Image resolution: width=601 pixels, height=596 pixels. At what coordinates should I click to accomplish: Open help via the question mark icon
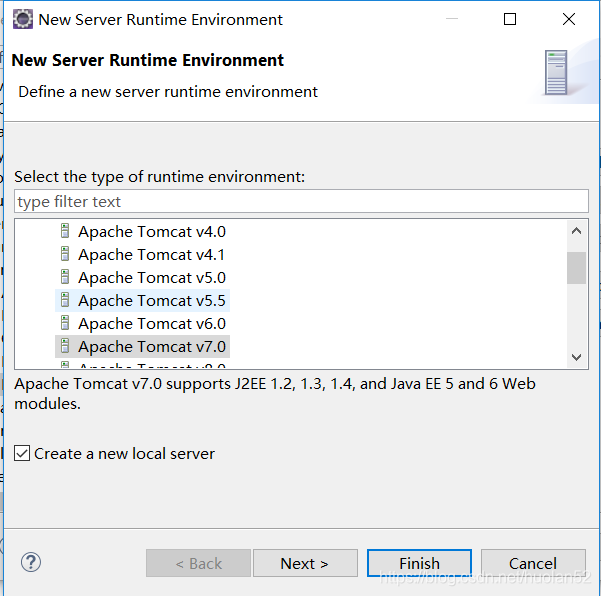pos(31,562)
